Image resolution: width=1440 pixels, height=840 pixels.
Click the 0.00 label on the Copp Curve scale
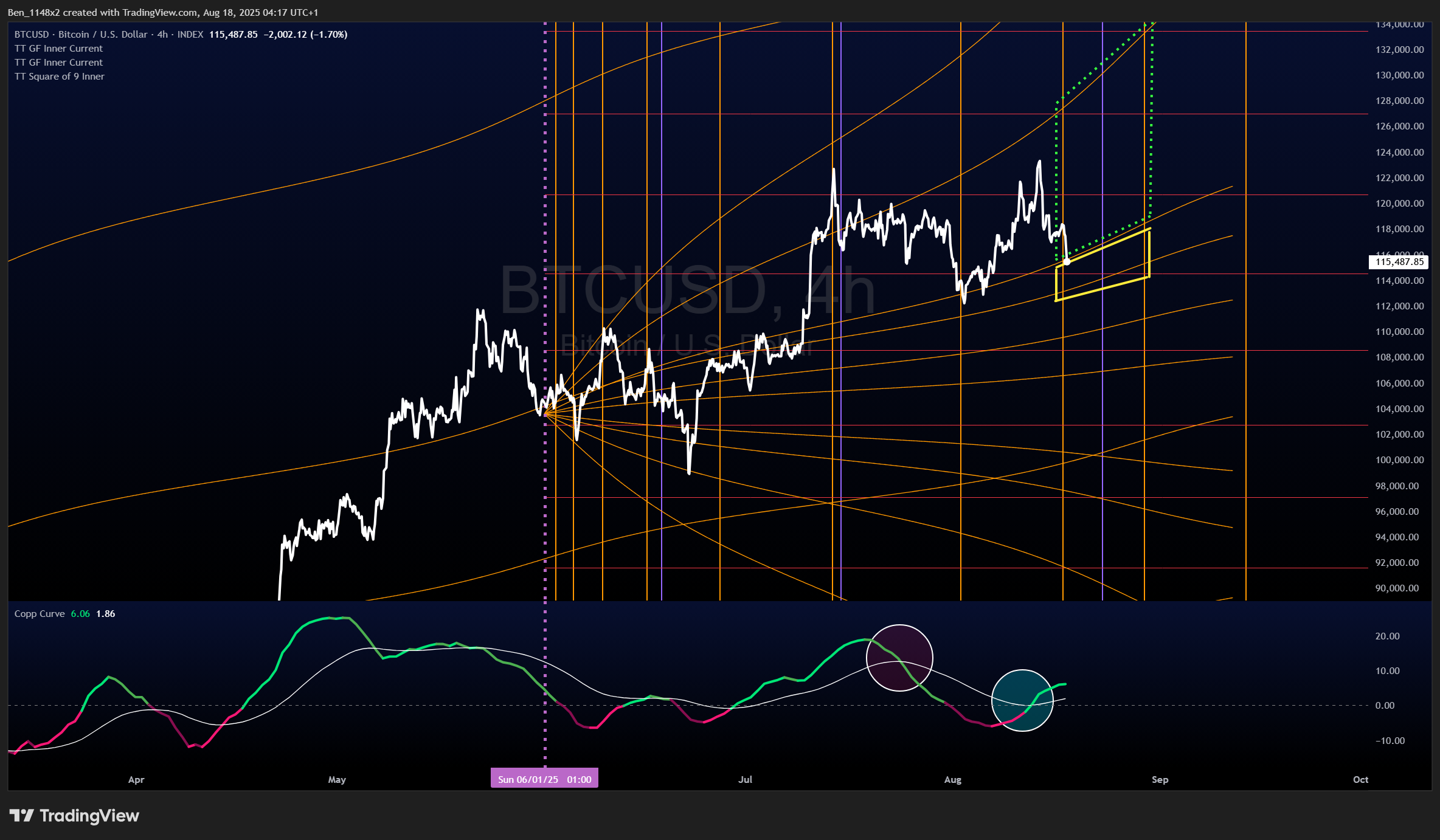(x=1385, y=706)
